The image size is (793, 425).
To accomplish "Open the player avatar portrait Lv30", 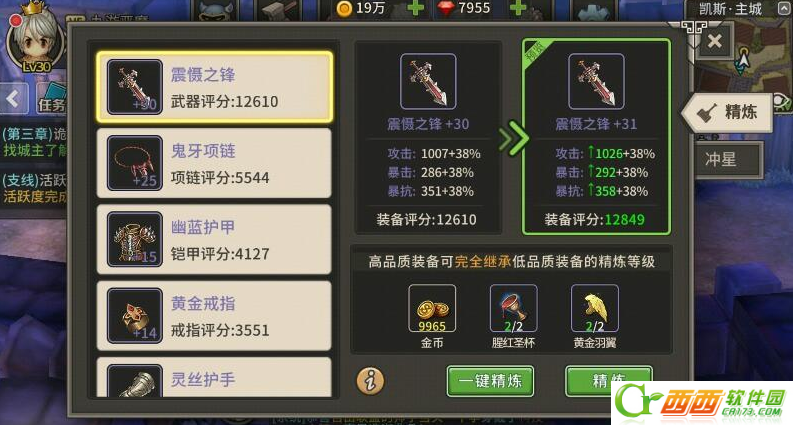I will pyautogui.click(x=36, y=40).
